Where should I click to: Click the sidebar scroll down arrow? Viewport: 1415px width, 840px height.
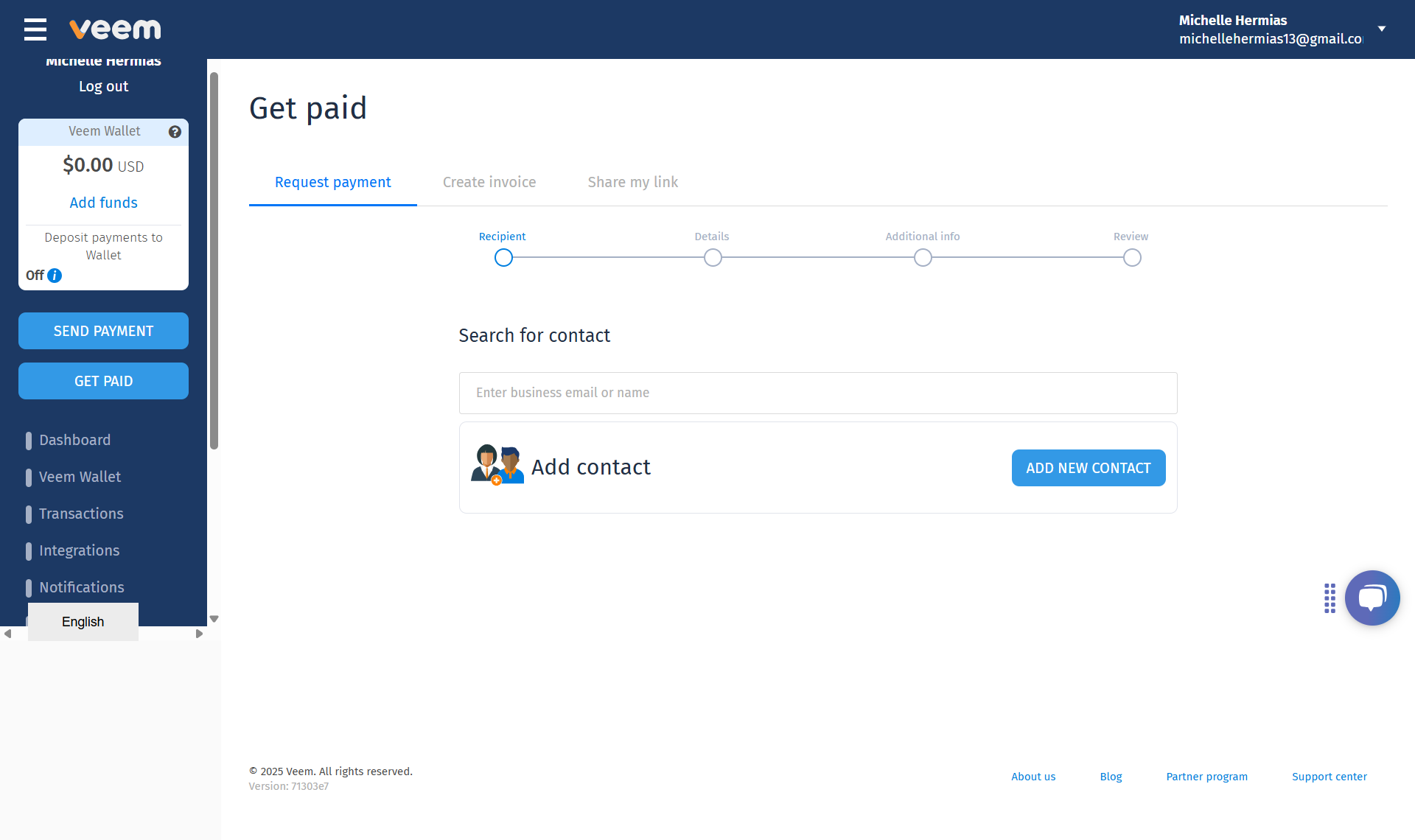[214, 619]
